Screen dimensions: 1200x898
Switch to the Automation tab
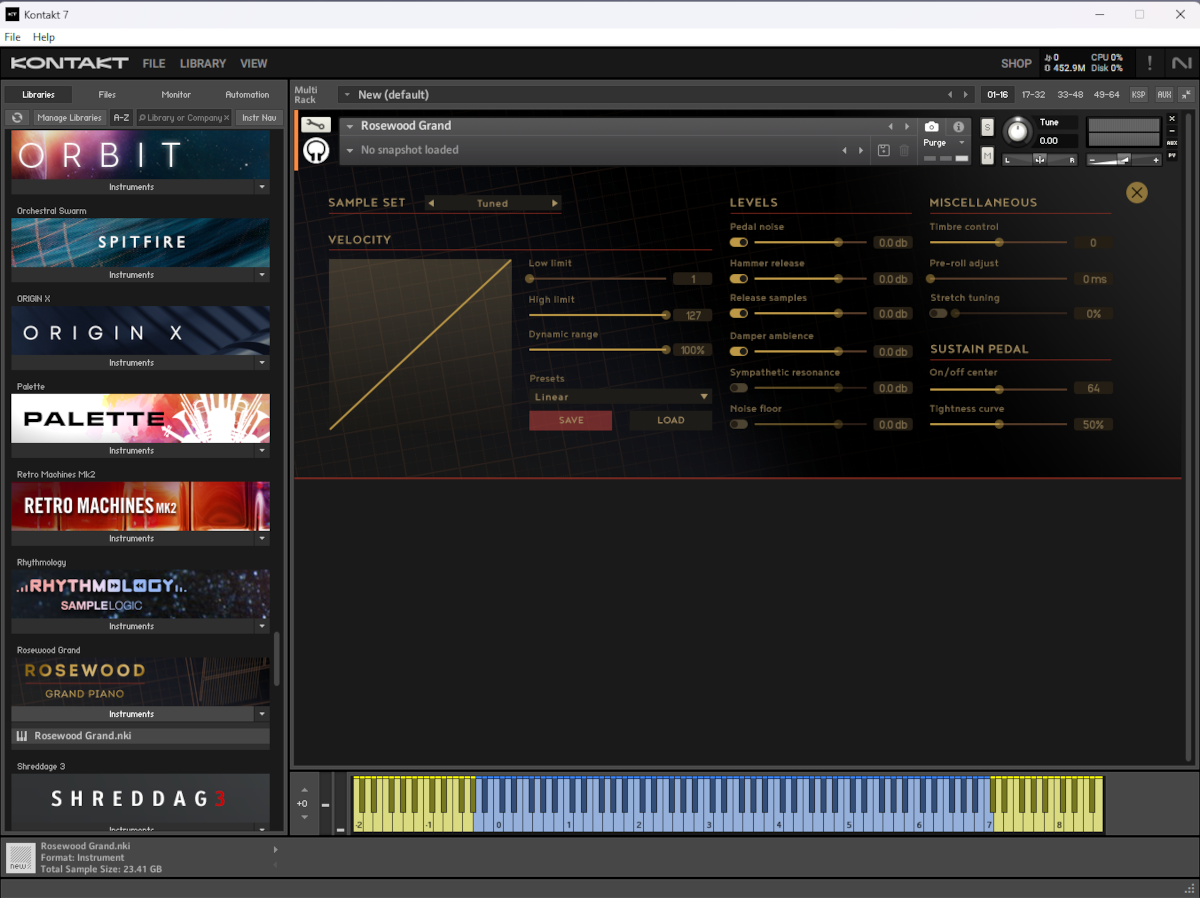247,95
